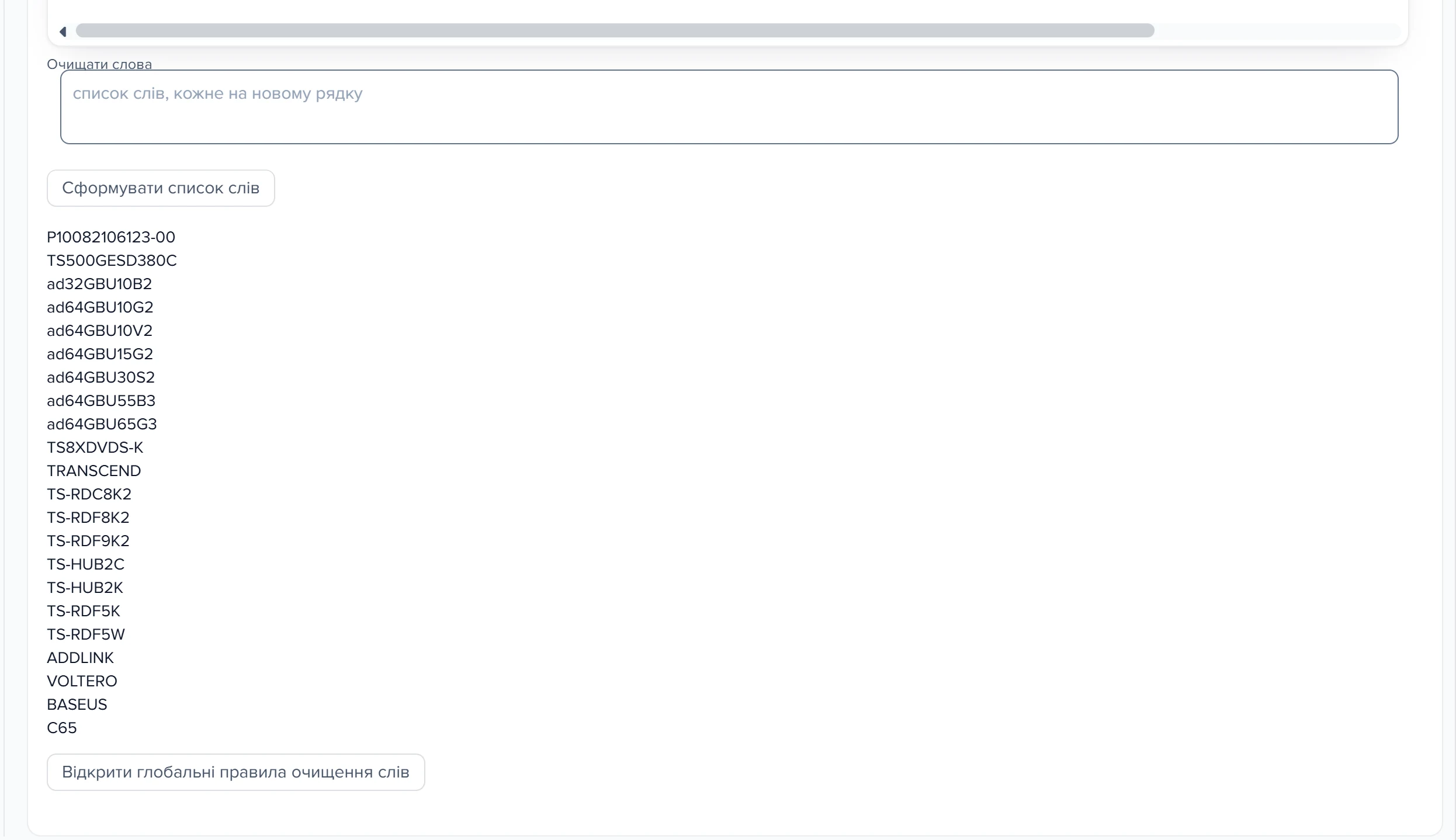Image resolution: width=1456 pixels, height=840 pixels.
Task: Focus the 'Очищати слова' word list textarea
Action: click(729, 107)
